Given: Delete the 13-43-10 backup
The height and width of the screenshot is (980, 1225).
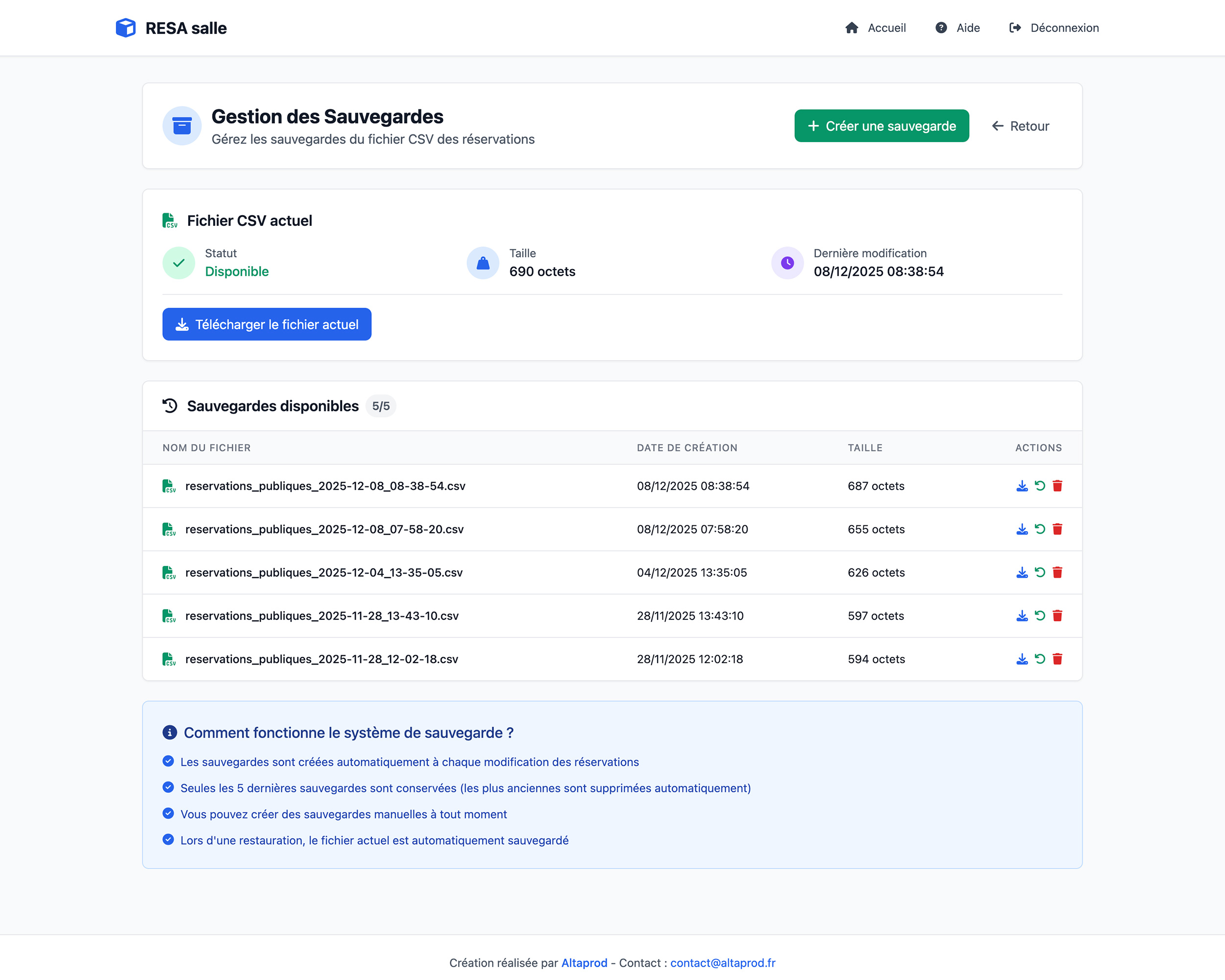Looking at the screenshot, I should pos(1057,615).
